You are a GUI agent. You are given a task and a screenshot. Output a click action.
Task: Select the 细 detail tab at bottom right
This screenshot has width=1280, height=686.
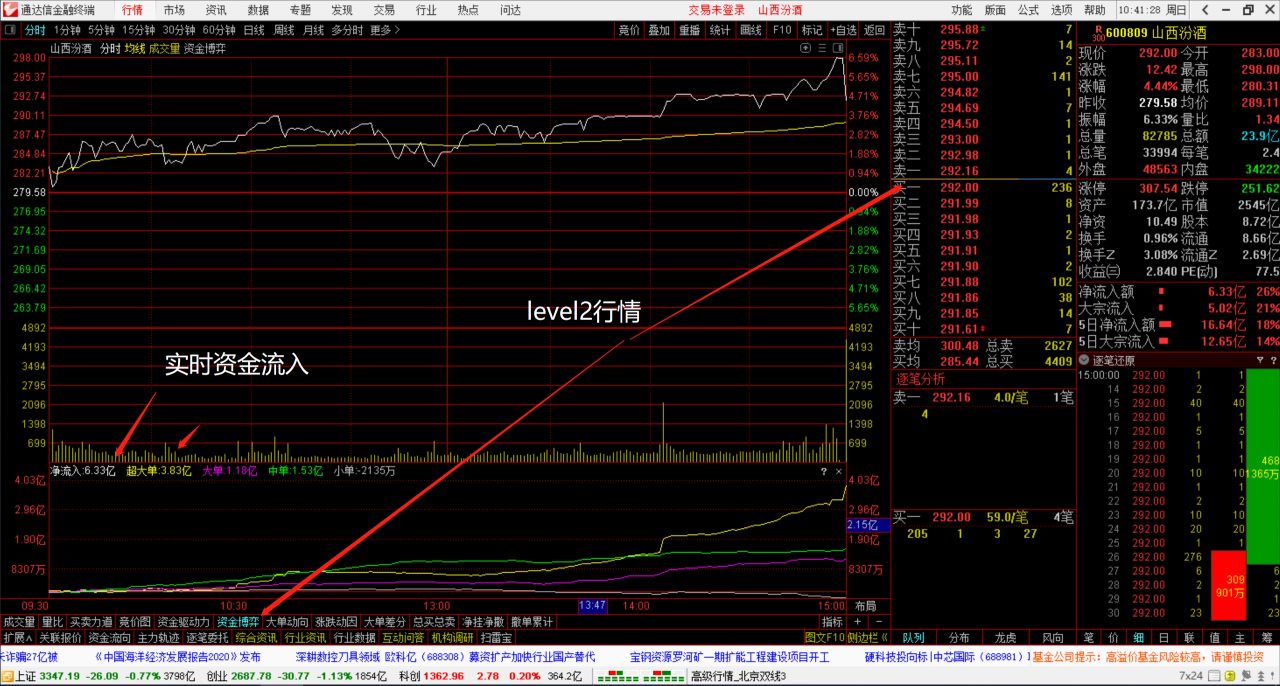point(1139,637)
